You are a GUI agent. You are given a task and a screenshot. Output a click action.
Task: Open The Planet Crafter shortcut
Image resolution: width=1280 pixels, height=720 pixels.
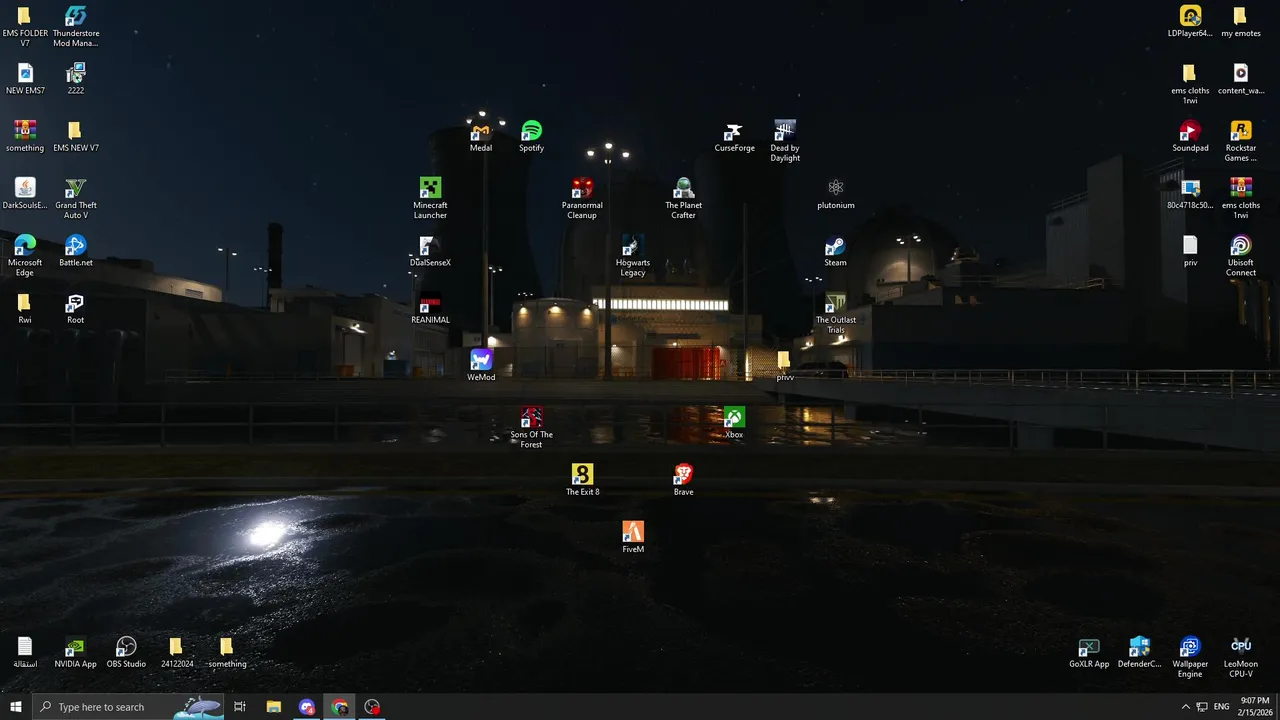point(684,199)
